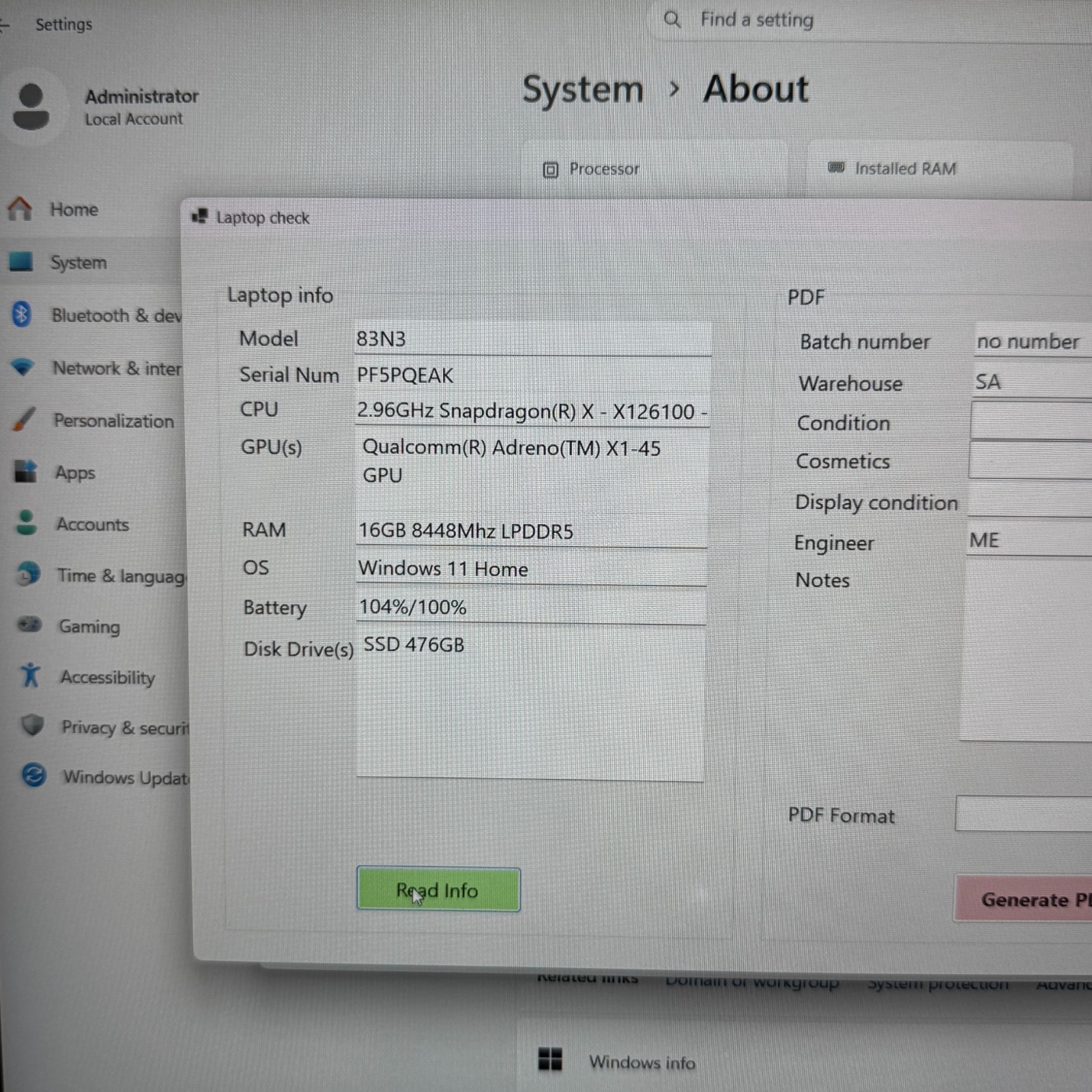Click Bluetooth icon in Settings sidebar
The height and width of the screenshot is (1092, 1092).
[22, 315]
